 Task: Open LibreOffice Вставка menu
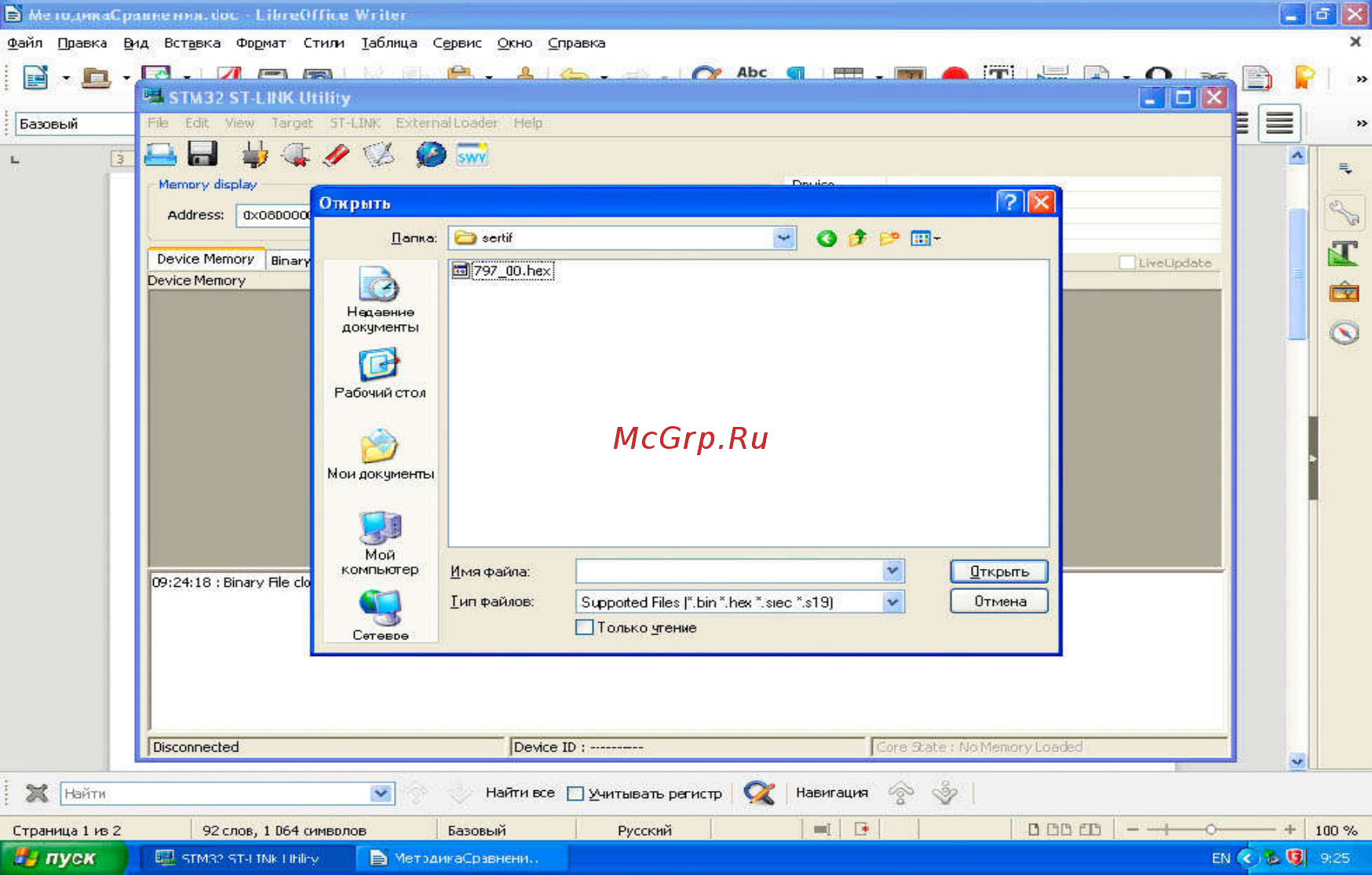click(192, 43)
